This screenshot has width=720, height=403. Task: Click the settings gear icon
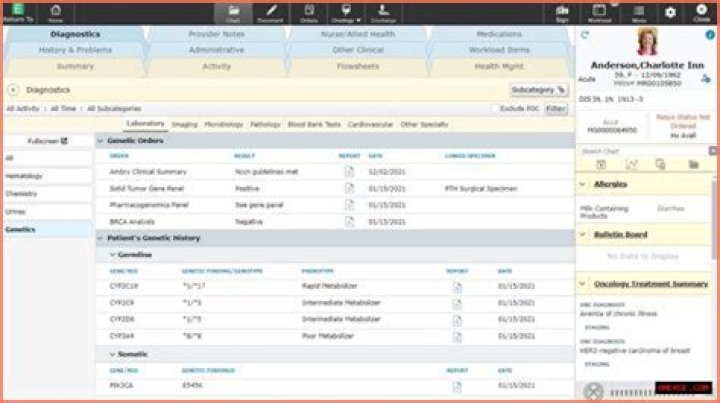670,13
